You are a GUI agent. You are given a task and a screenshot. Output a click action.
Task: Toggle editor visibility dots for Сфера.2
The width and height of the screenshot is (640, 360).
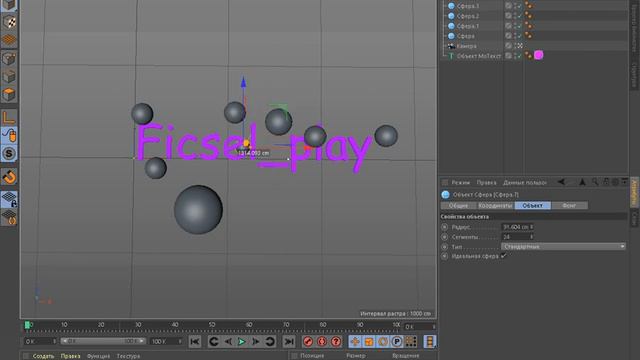tap(516, 16)
